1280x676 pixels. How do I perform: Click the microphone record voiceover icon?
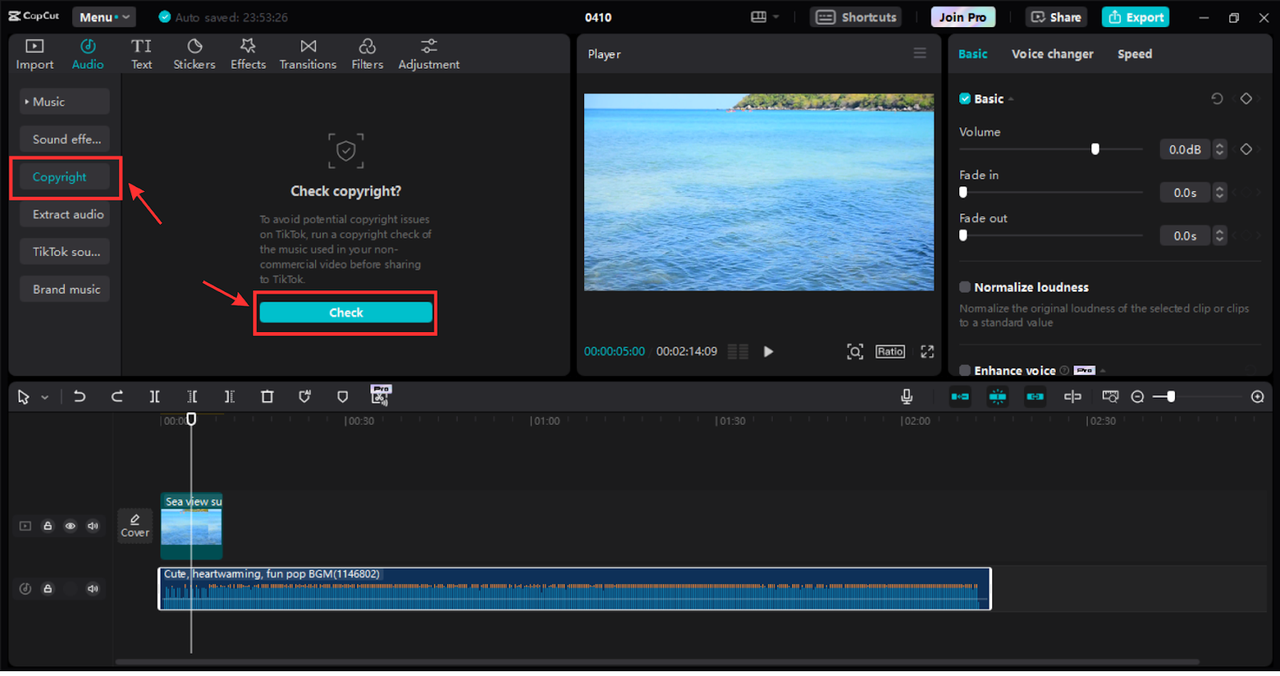tap(906, 397)
